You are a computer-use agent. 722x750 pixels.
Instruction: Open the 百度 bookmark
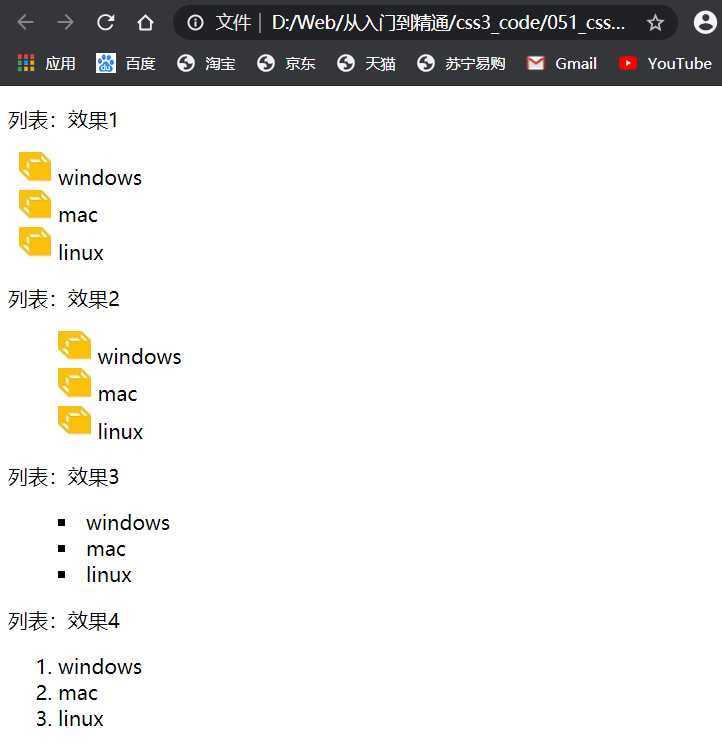pos(126,63)
